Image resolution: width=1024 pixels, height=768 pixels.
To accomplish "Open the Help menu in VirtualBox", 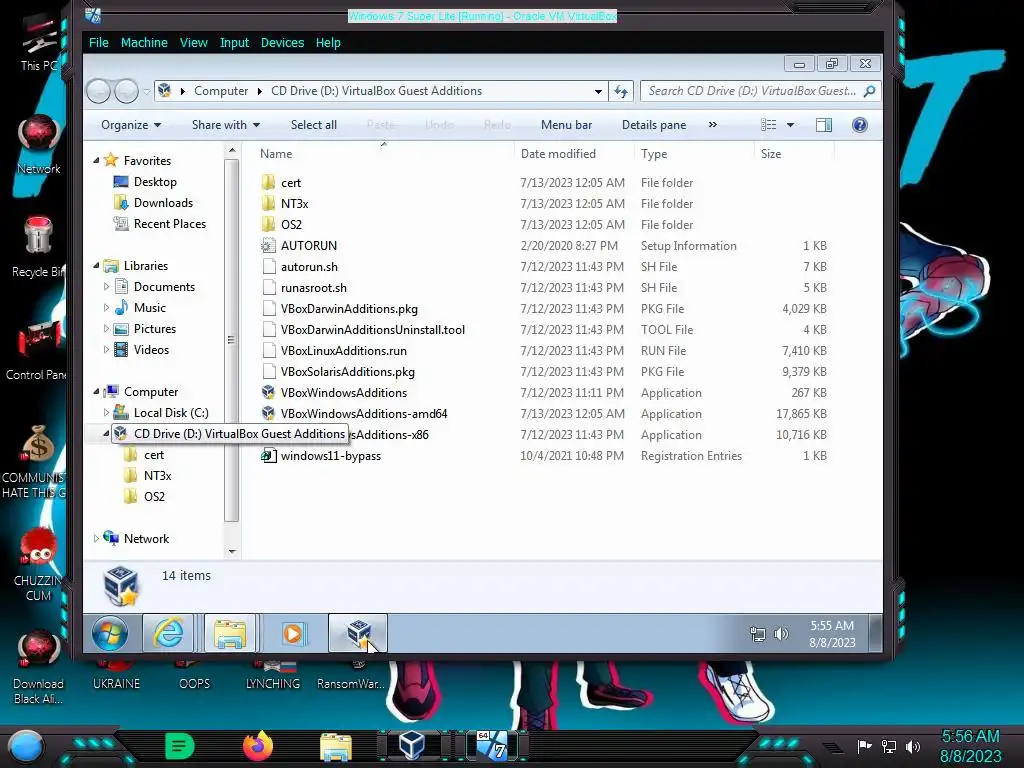I will tap(328, 42).
